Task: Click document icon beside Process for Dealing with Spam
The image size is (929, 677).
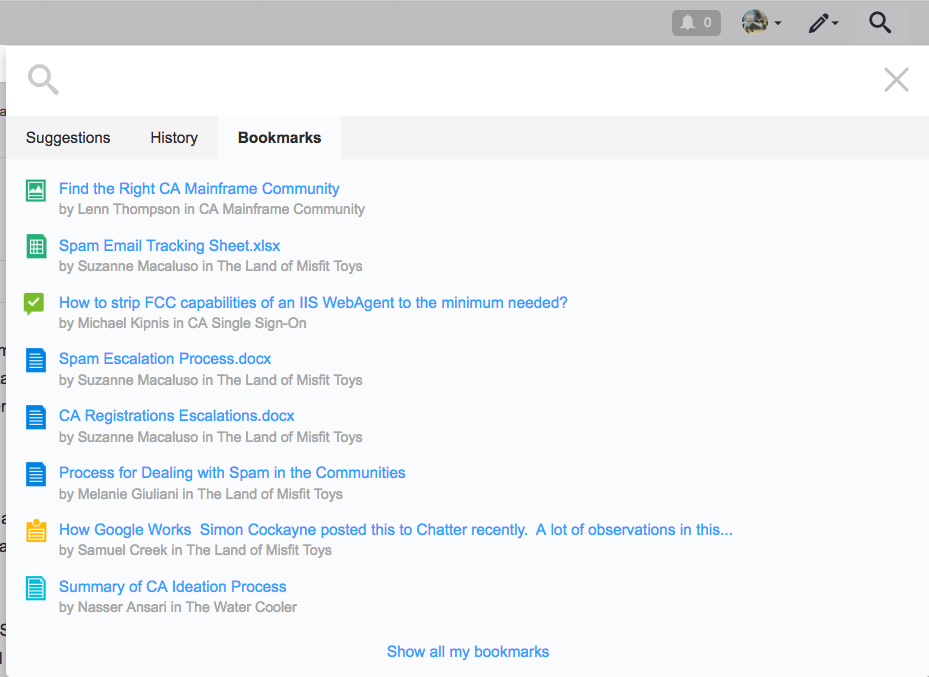Action: [36, 474]
